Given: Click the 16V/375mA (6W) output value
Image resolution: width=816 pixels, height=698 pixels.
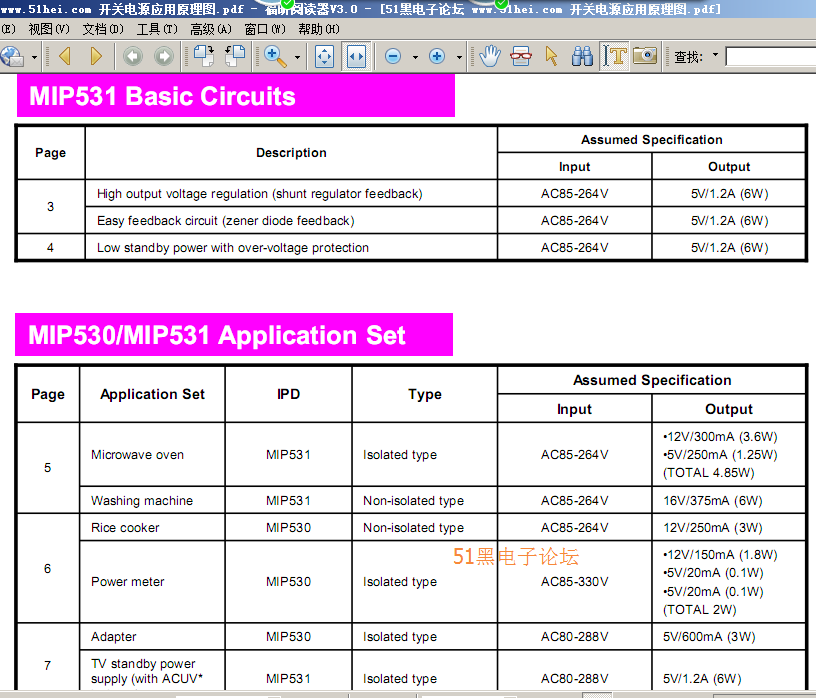Looking at the screenshot, I should (713, 501).
